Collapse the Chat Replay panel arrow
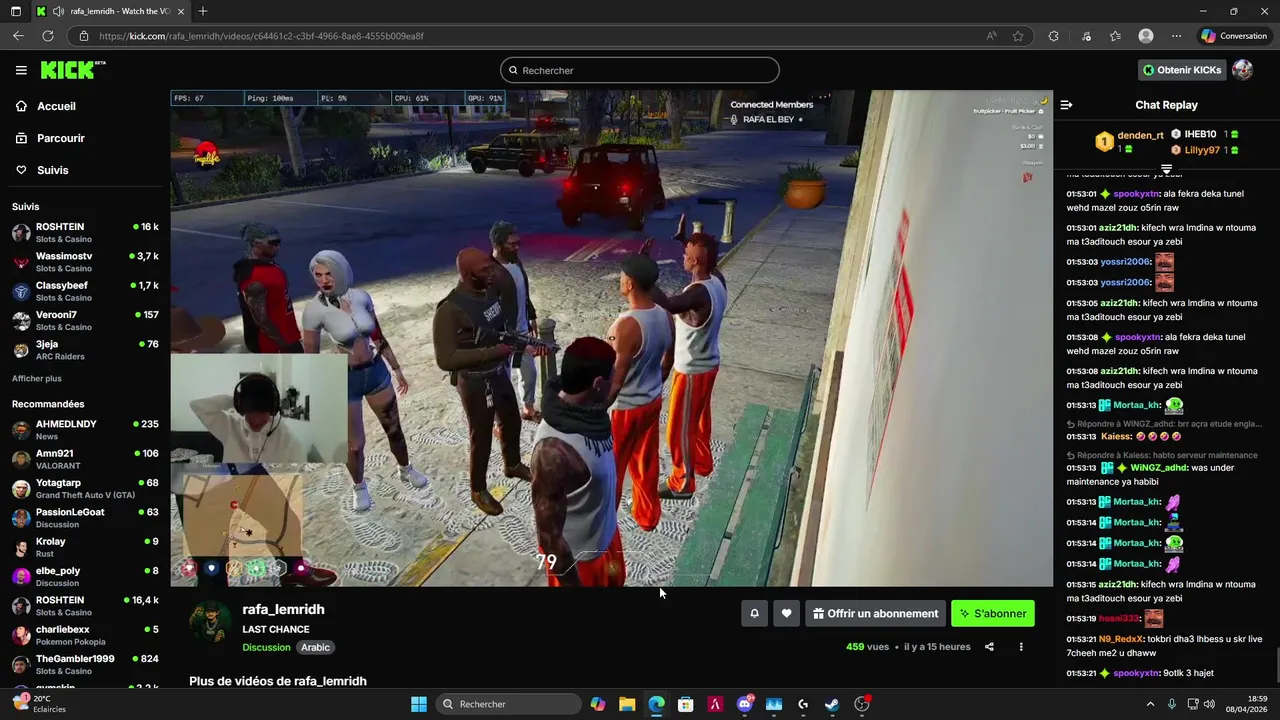Viewport: 1280px width, 720px height. 1067,105
